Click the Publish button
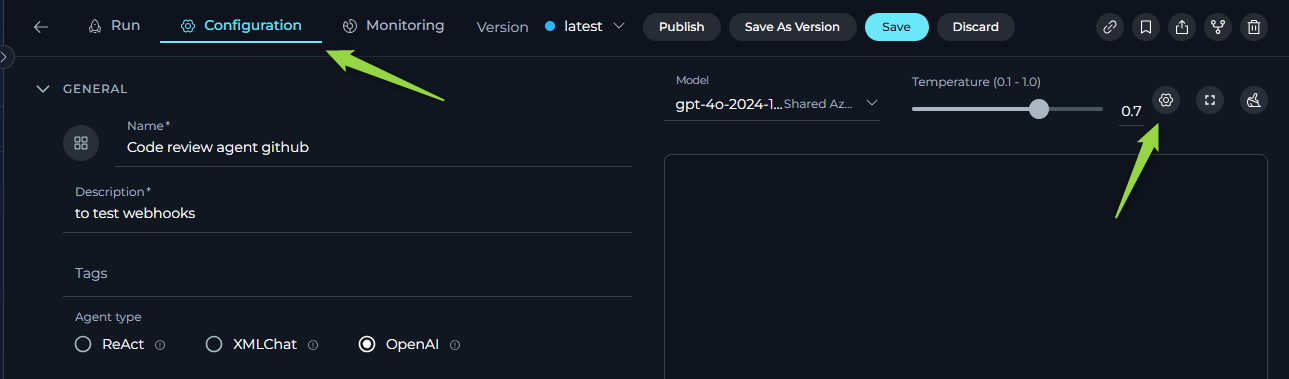This screenshot has width=1289, height=379. tap(682, 27)
